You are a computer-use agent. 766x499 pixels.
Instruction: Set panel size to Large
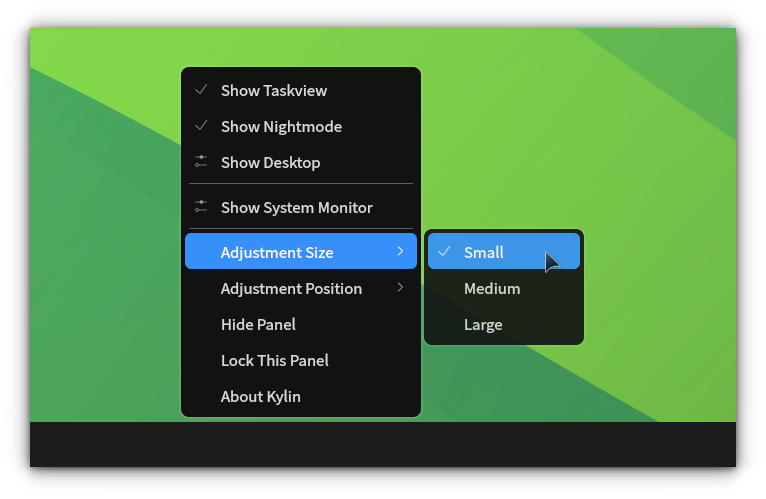[x=483, y=324]
